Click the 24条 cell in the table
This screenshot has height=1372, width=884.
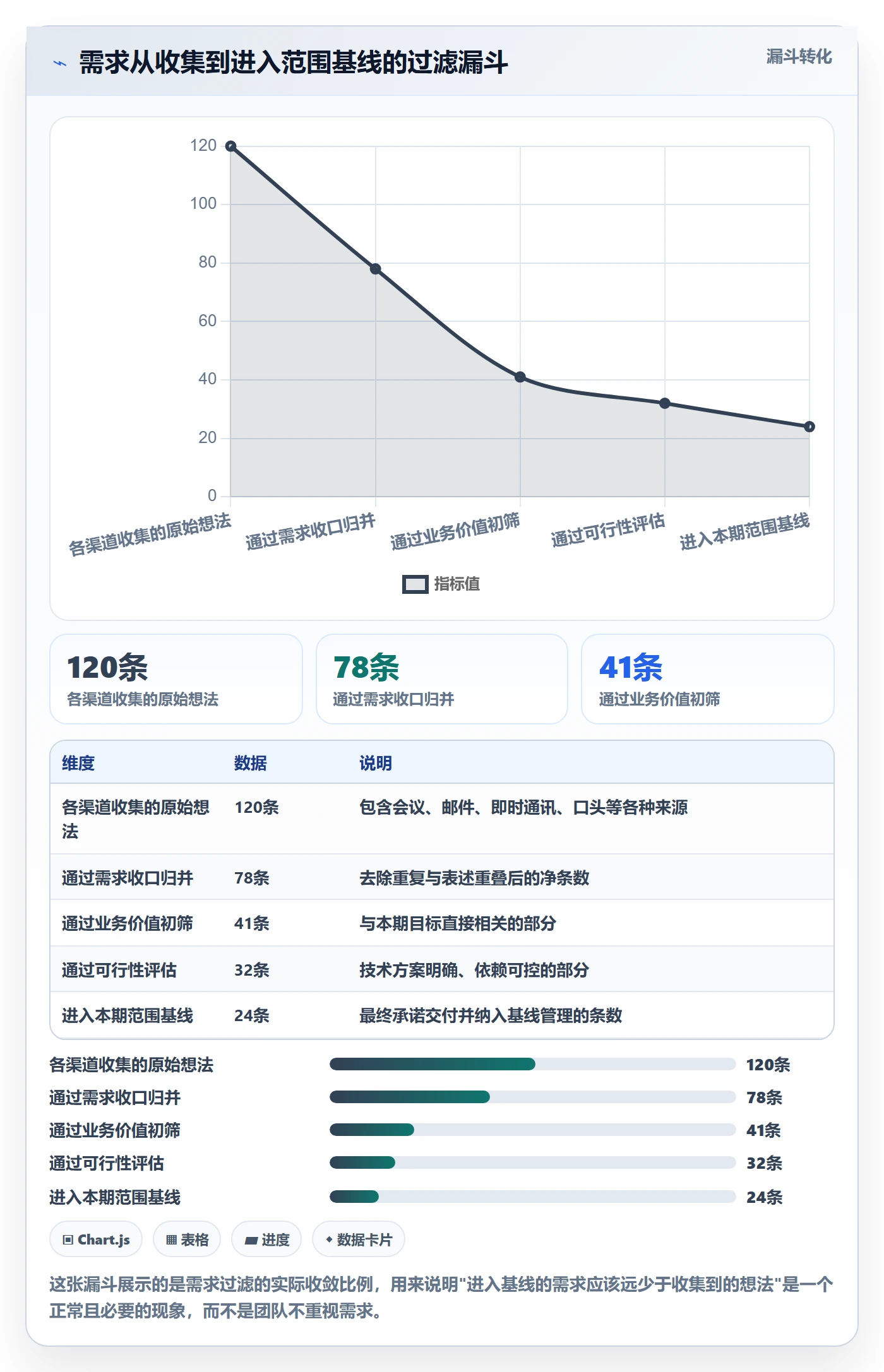[x=252, y=1015]
